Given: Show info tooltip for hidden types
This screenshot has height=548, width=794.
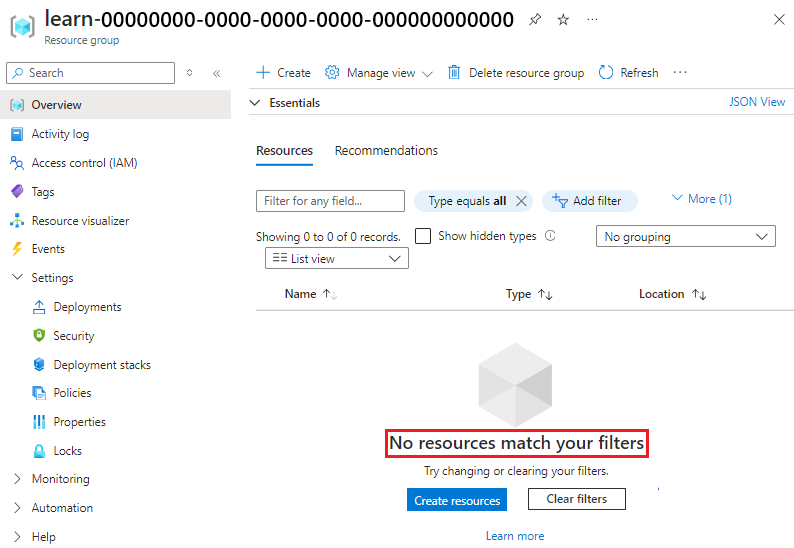Looking at the screenshot, I should coord(550,236).
